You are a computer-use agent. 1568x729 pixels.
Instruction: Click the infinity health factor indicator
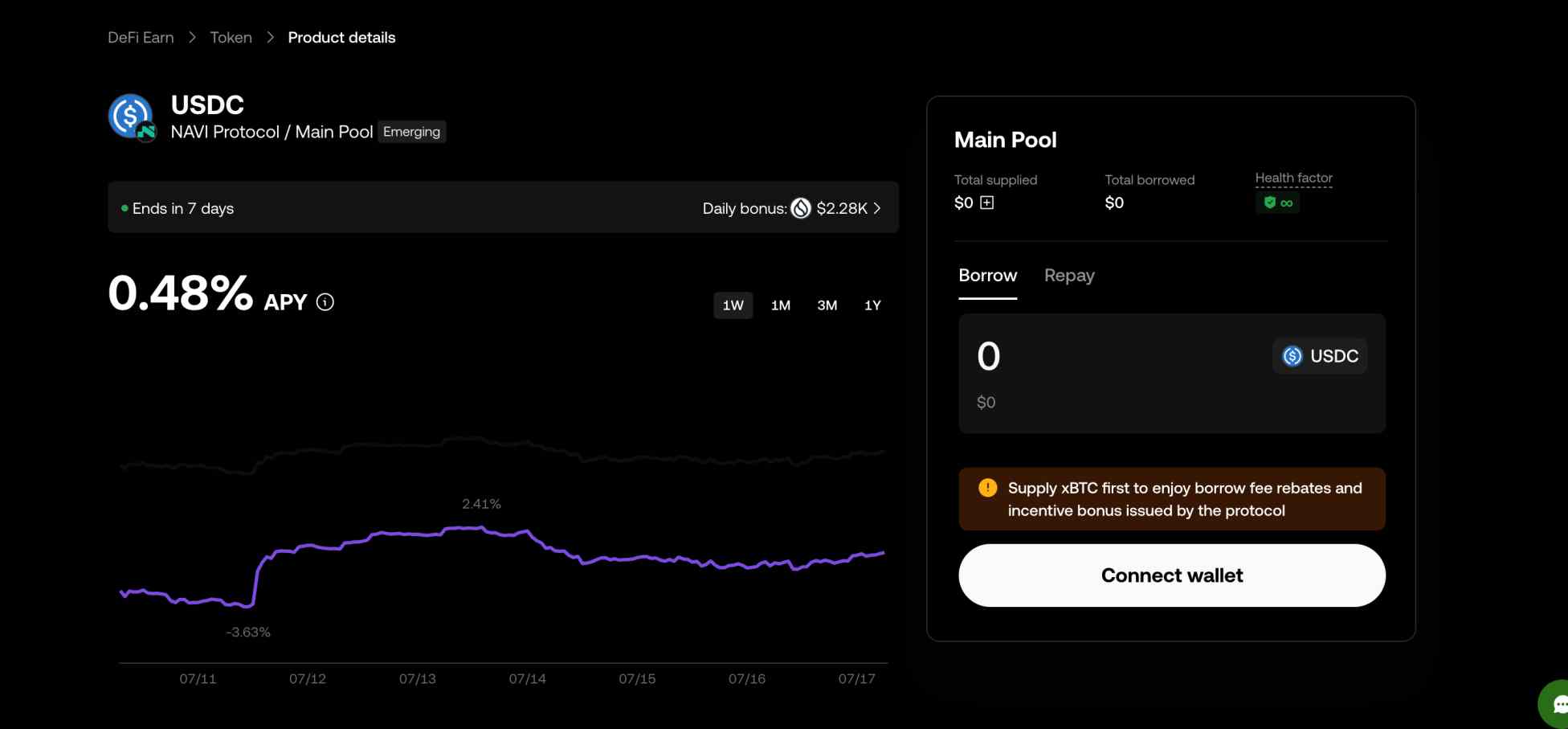coord(1285,203)
